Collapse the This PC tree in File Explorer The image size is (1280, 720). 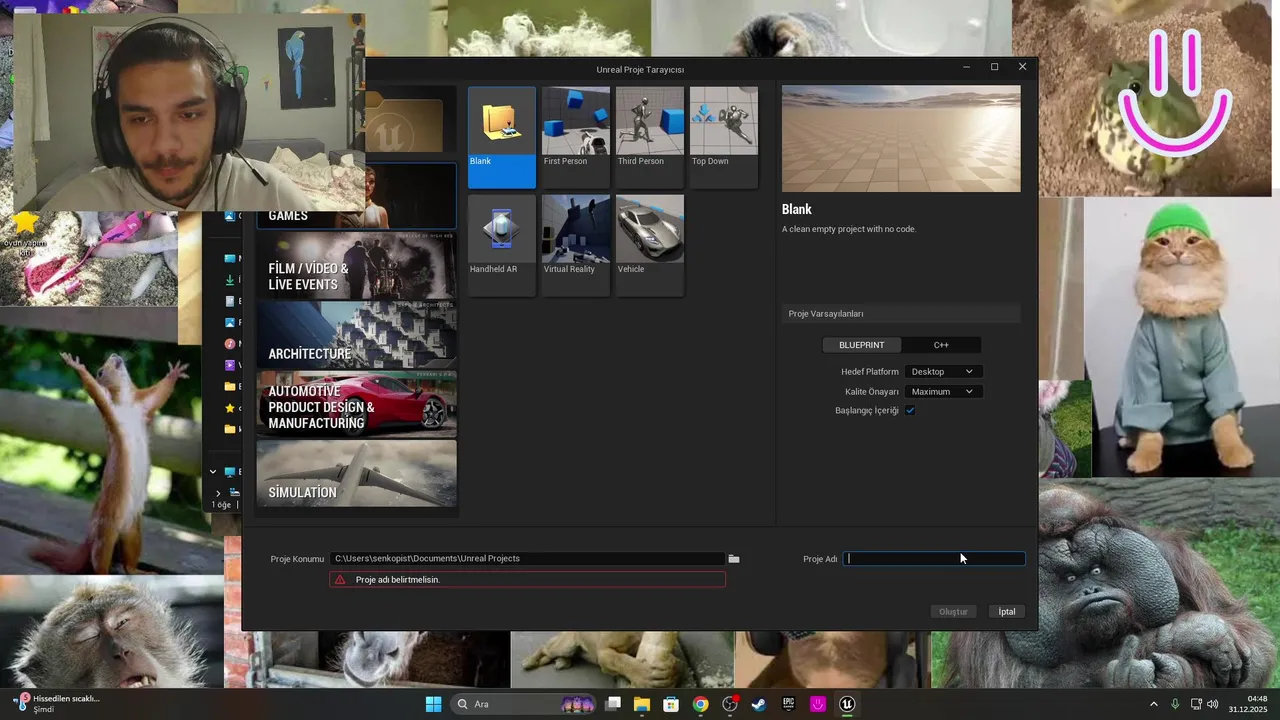coord(212,472)
